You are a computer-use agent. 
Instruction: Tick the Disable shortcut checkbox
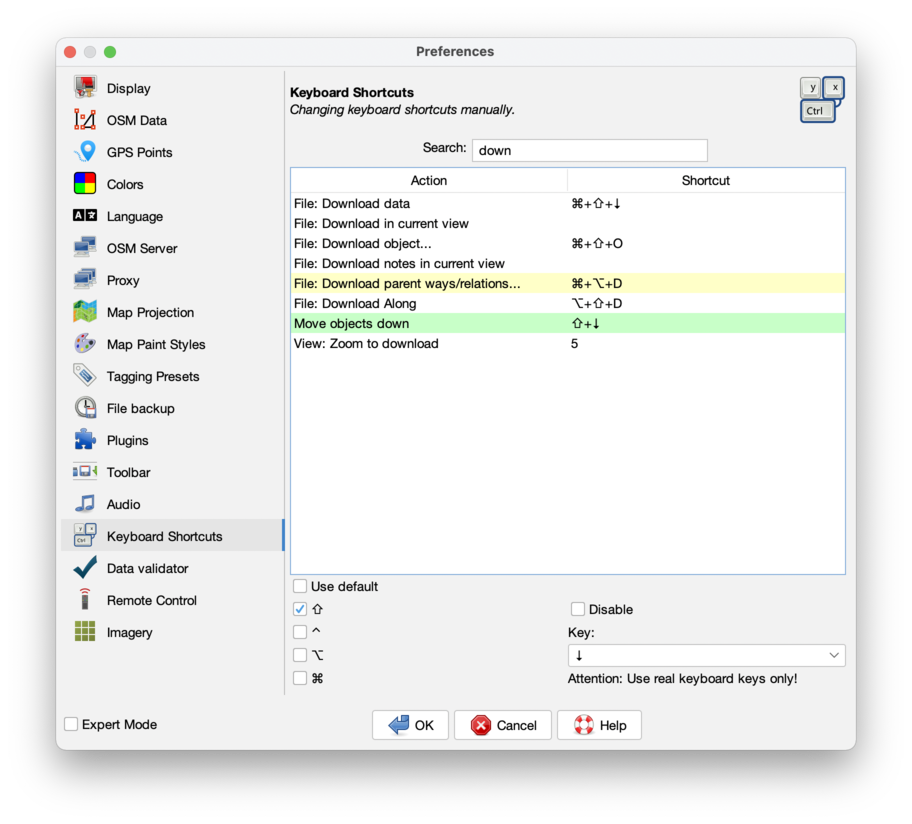578,609
